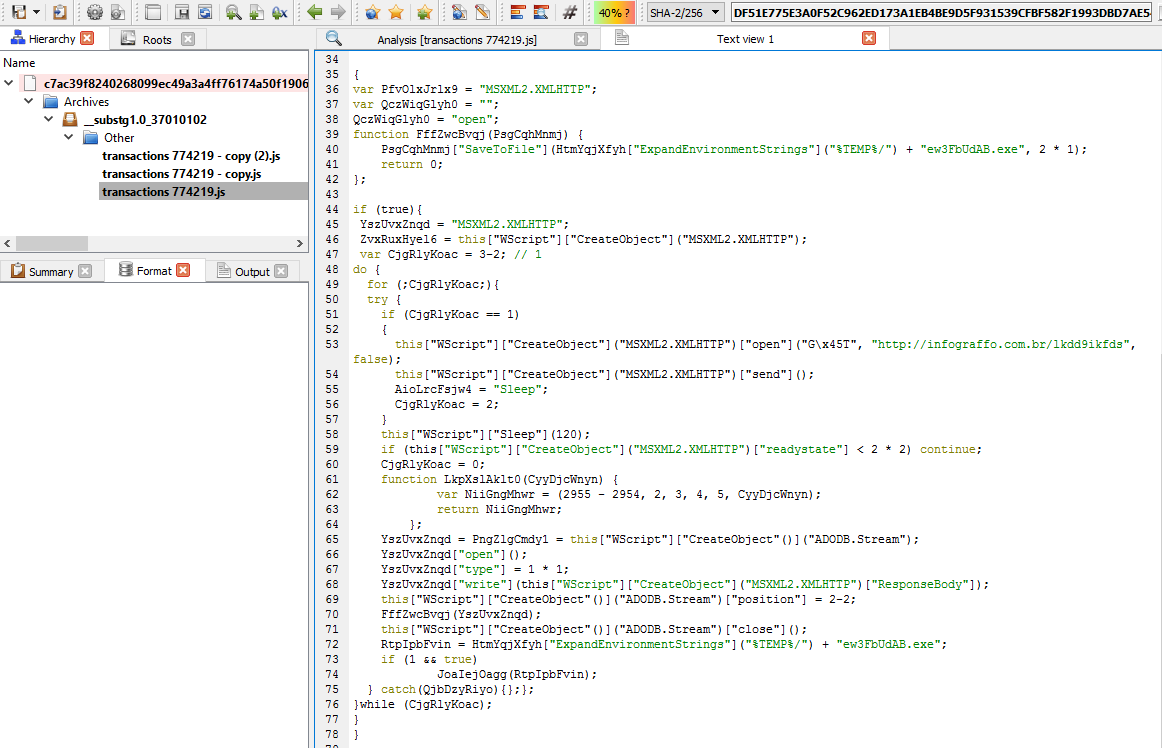Click the colored bars chart toolbar icon
Viewport: 1162px width, 748px height.
tap(517, 12)
